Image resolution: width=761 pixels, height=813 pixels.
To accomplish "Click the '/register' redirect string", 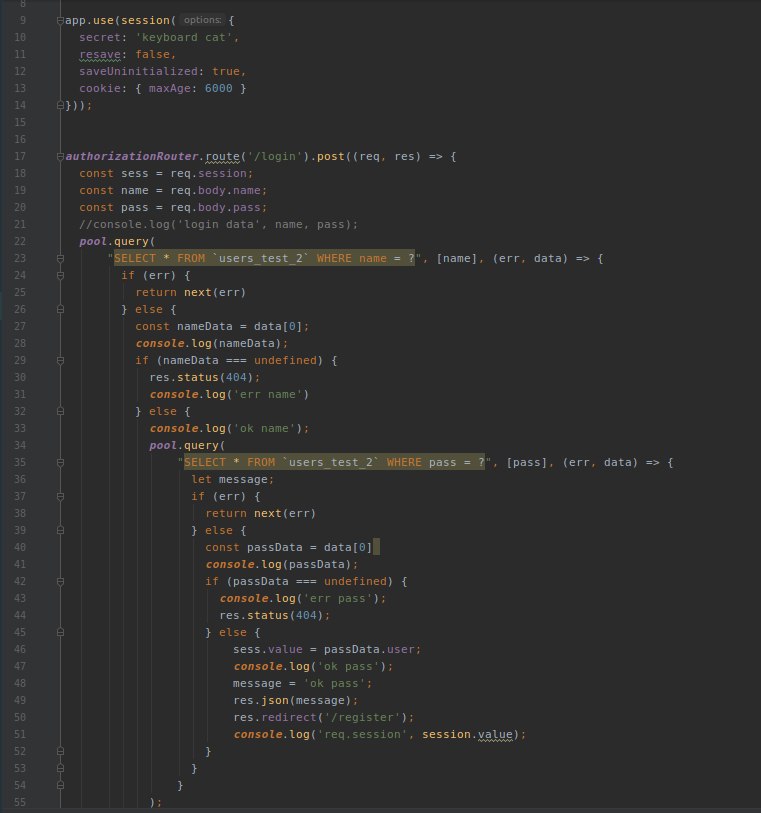I will pyautogui.click(x=362, y=718).
